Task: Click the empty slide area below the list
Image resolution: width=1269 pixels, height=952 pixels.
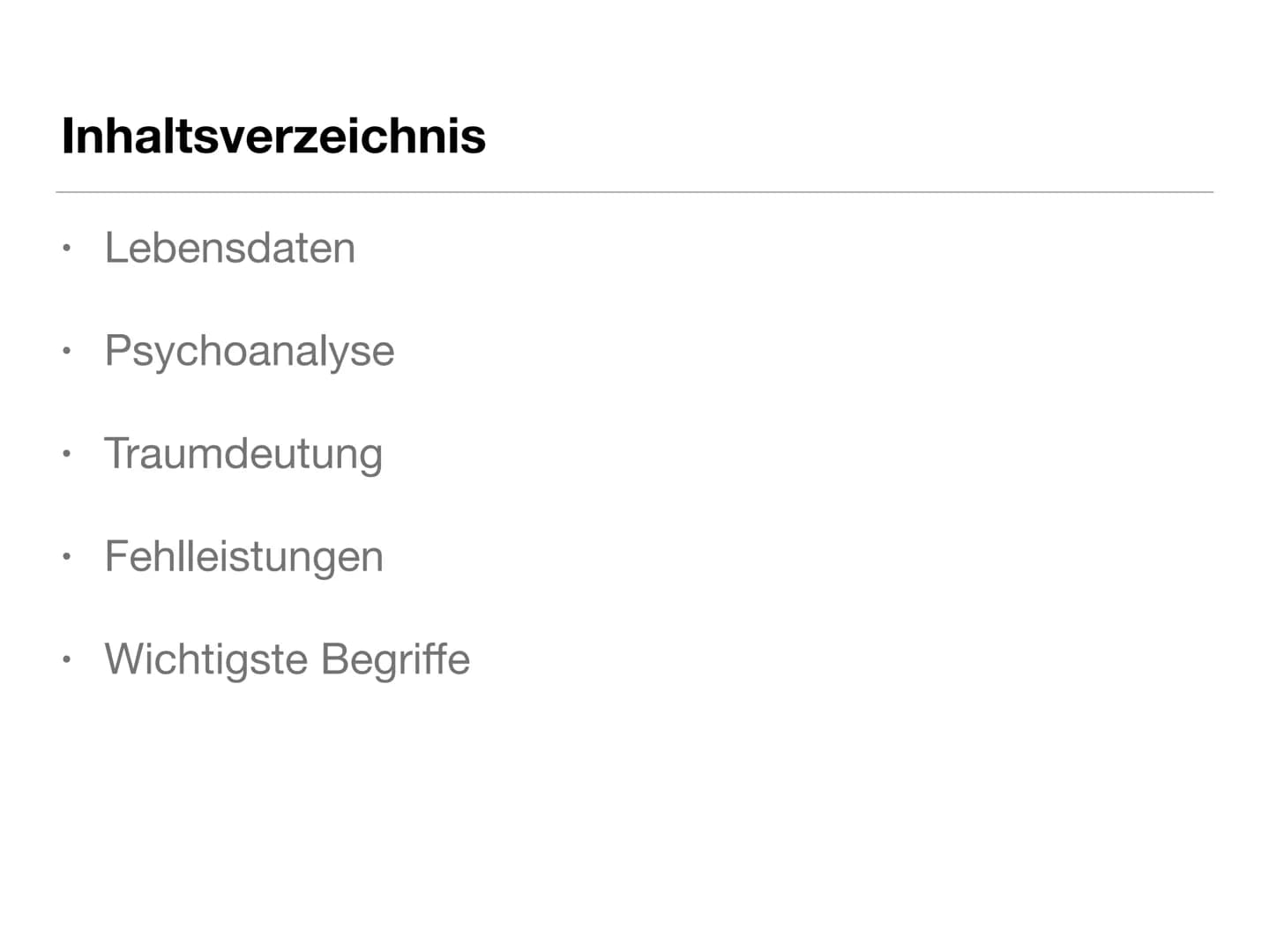Action: click(634, 811)
